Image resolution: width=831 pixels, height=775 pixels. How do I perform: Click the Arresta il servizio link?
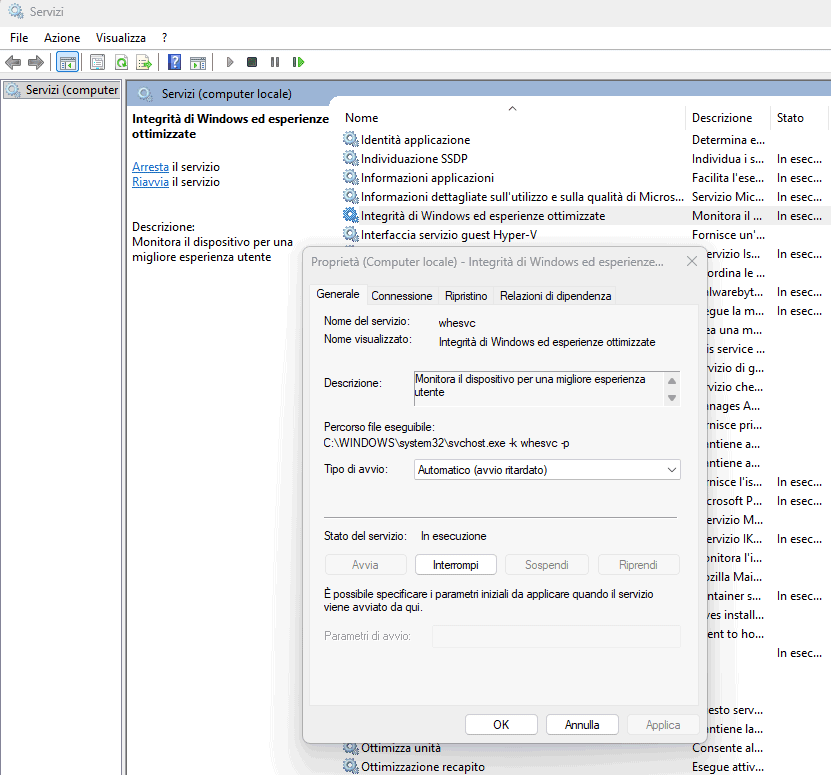(x=151, y=167)
